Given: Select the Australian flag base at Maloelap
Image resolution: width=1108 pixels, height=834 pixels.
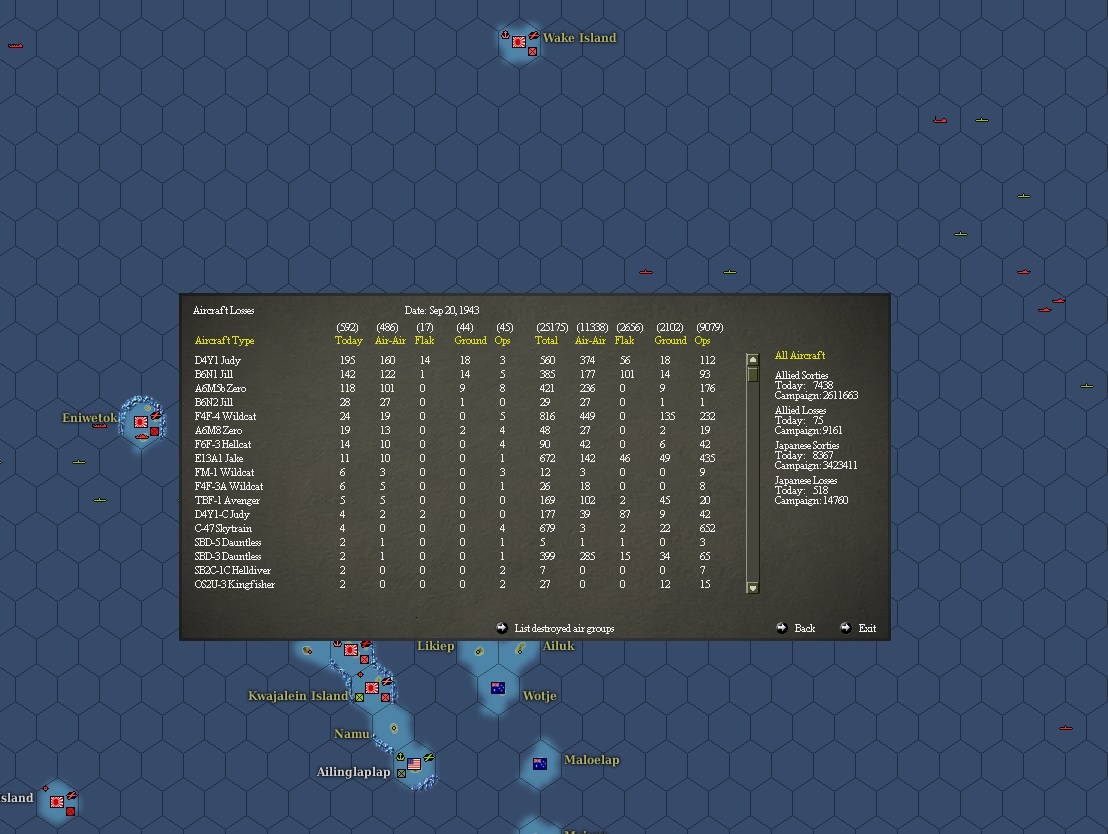Looking at the screenshot, I should coord(540,763).
